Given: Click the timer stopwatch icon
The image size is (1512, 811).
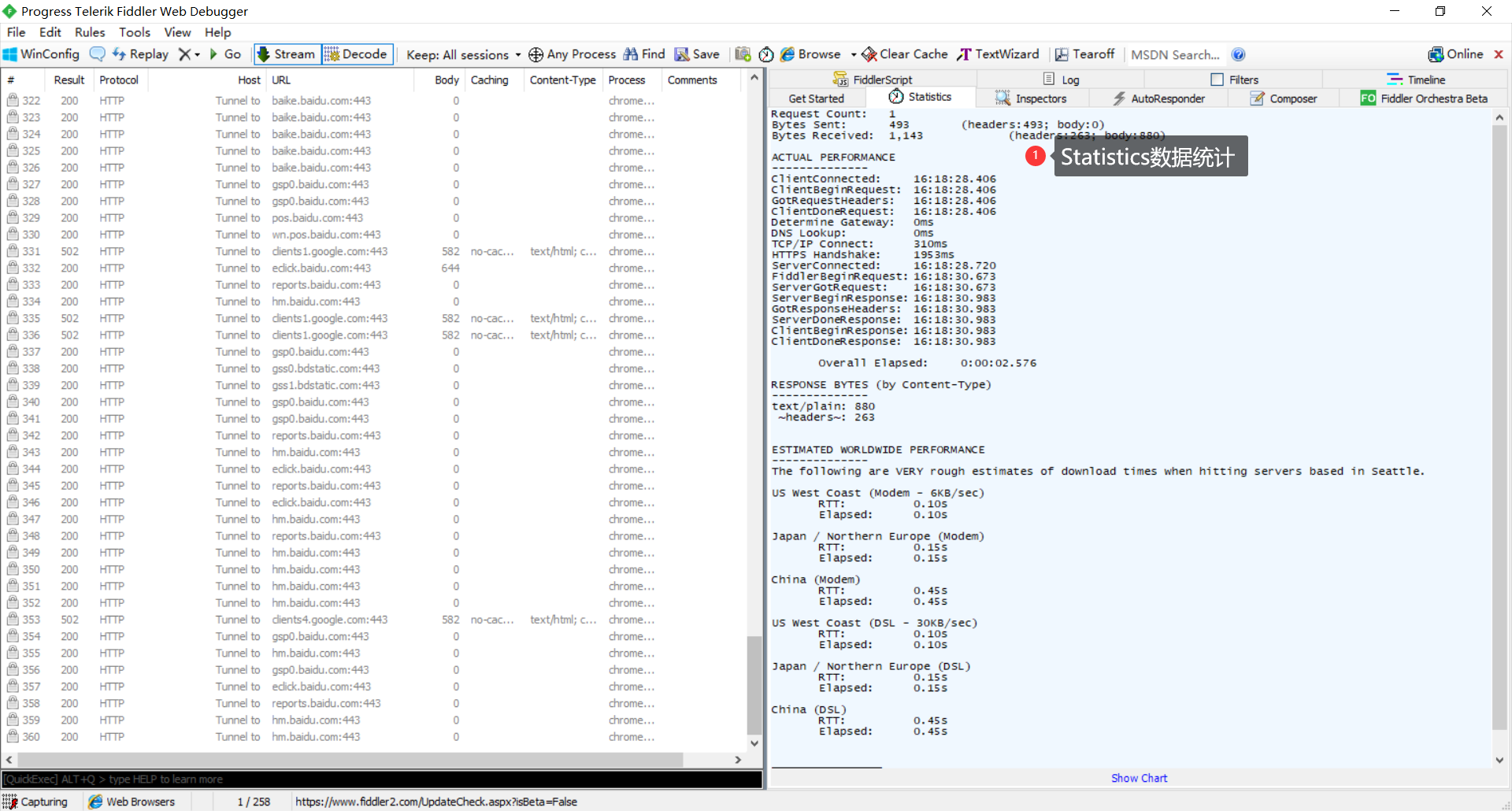Looking at the screenshot, I should pos(766,54).
